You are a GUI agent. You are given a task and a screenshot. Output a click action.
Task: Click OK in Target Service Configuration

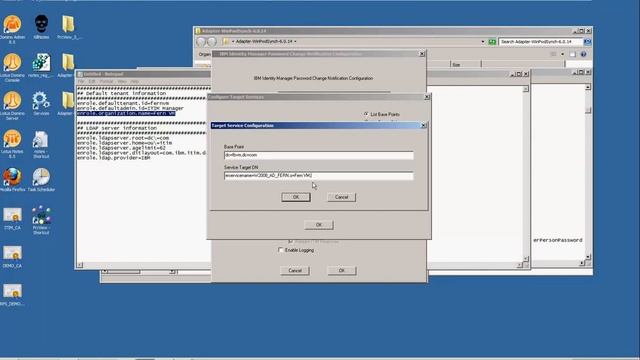coord(296,197)
